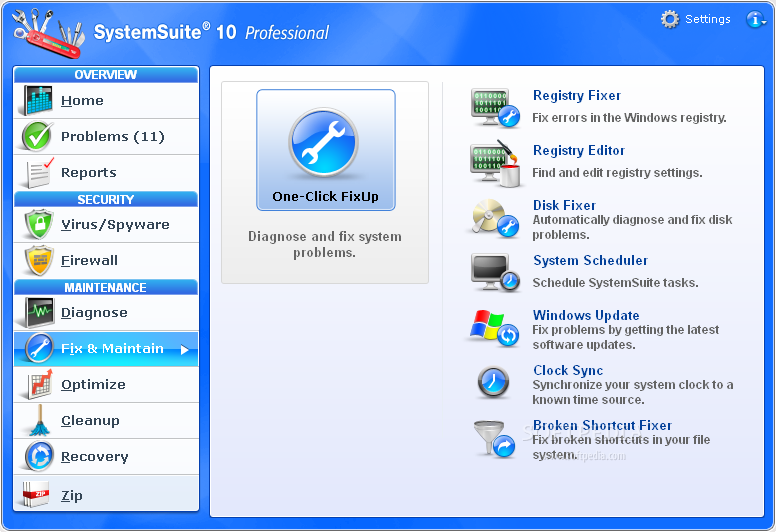Click the Windows Update flag icon
The image size is (776, 532).
click(494, 328)
